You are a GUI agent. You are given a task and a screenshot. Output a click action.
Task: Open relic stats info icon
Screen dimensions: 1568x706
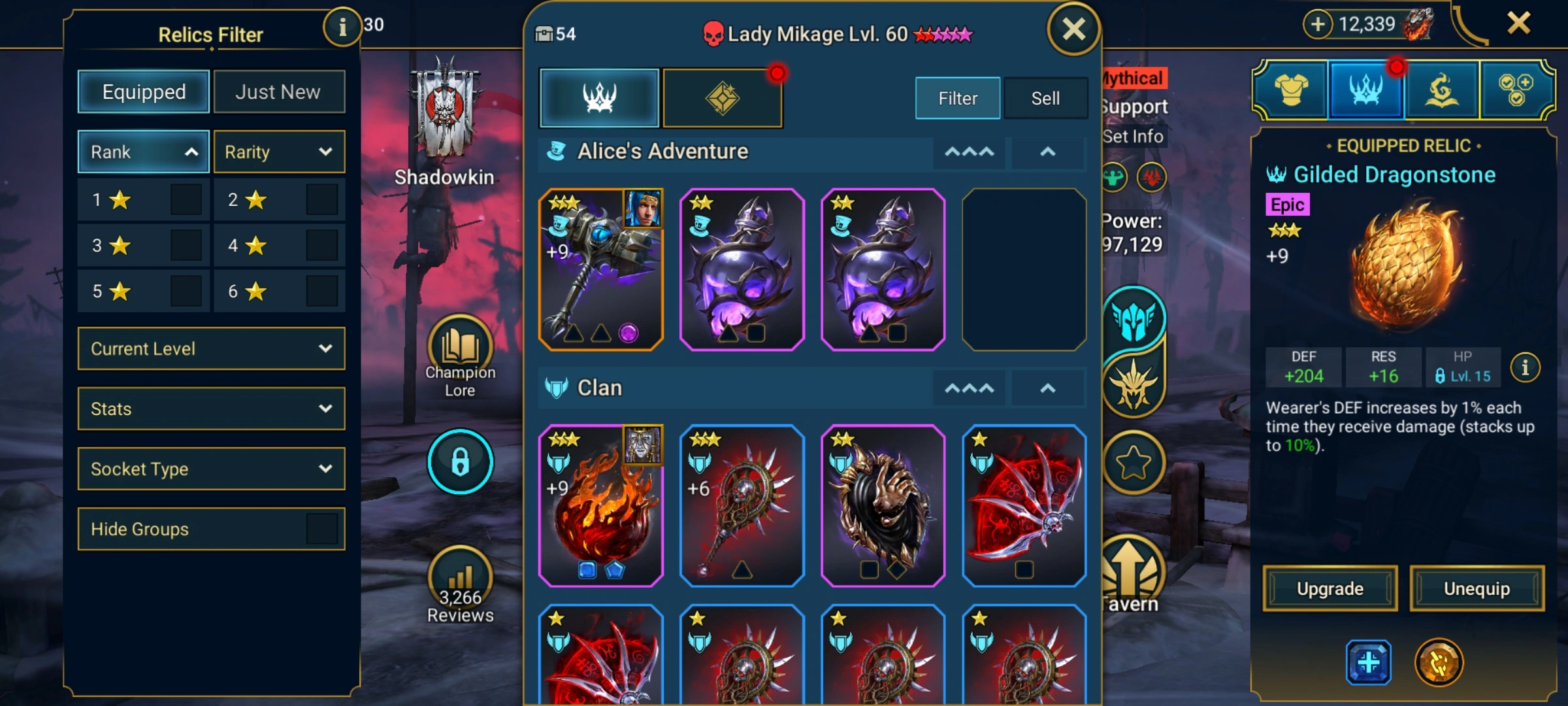tap(1525, 368)
